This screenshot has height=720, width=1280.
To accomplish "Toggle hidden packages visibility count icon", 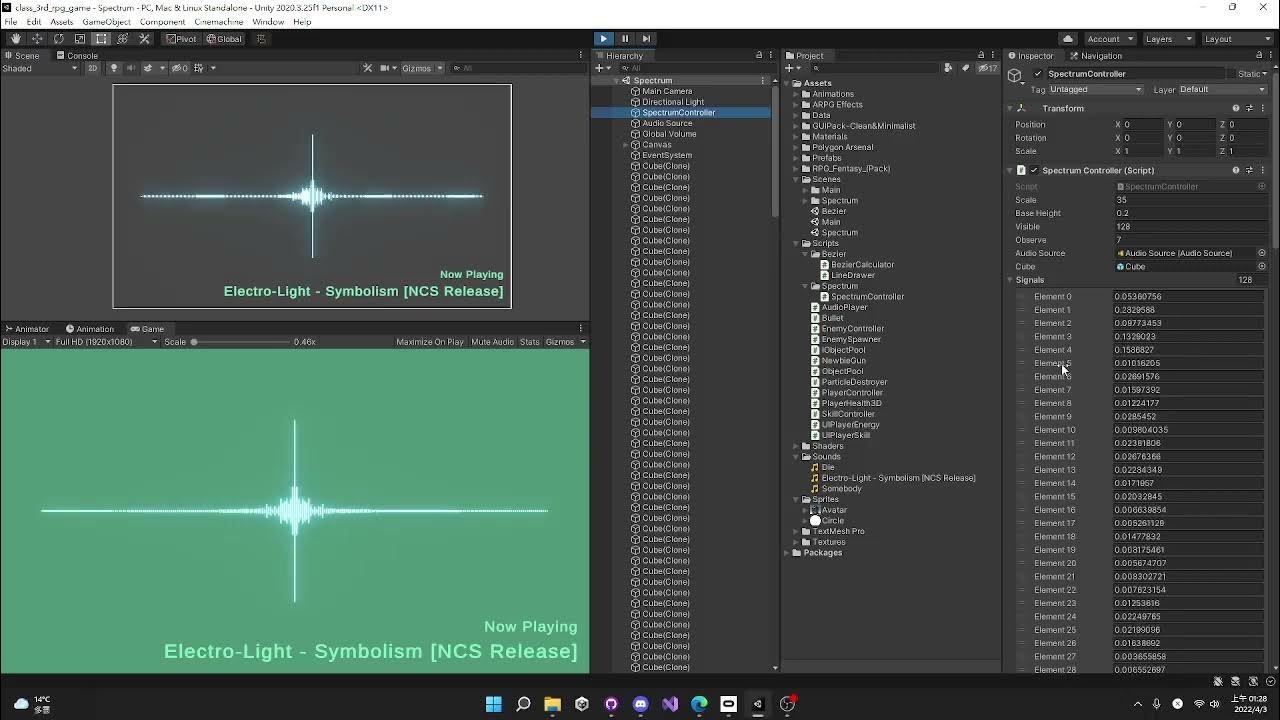I will [988, 68].
